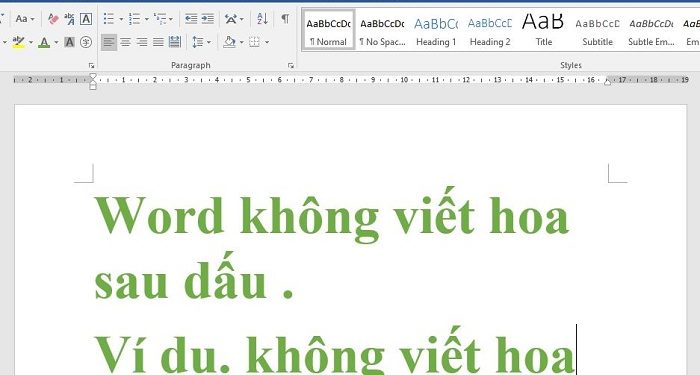Start a bulleted list
Image resolution: width=700 pixels, height=375 pixels.
tap(108, 19)
